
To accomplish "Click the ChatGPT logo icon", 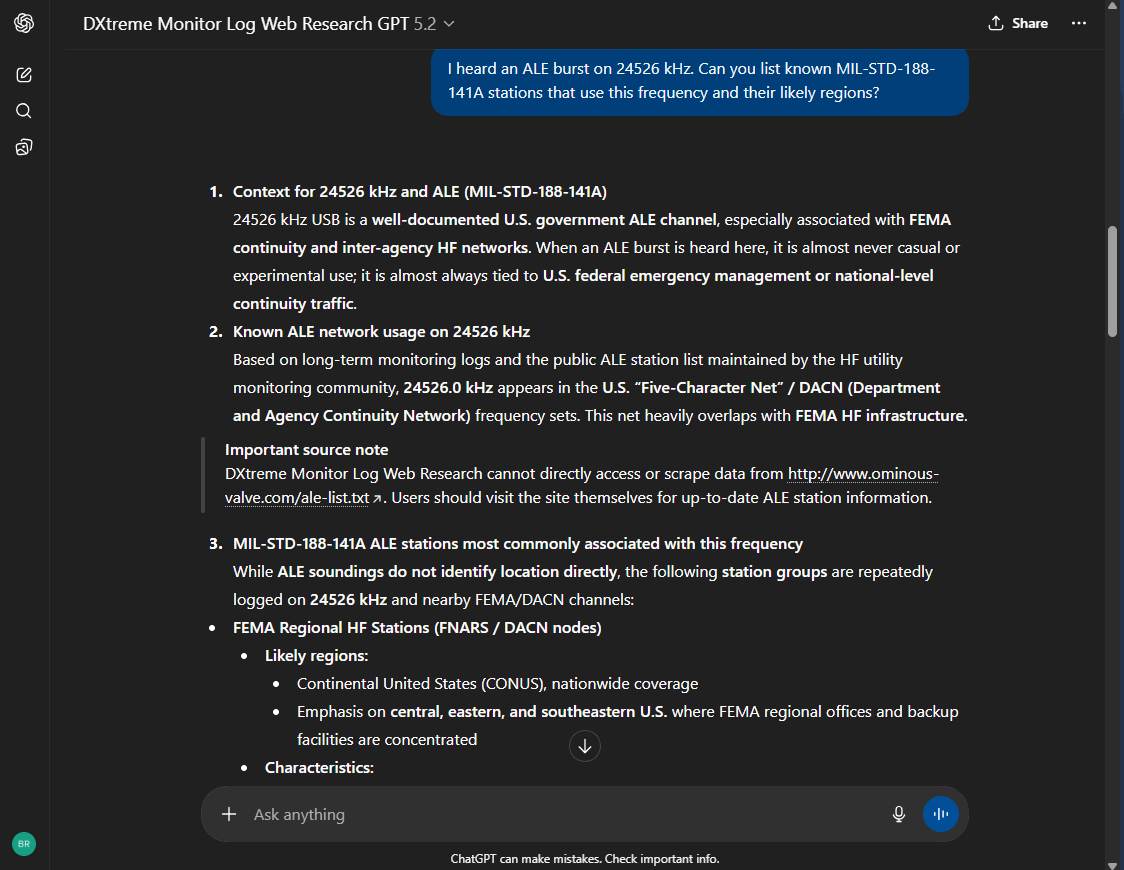I will click(24, 23).
